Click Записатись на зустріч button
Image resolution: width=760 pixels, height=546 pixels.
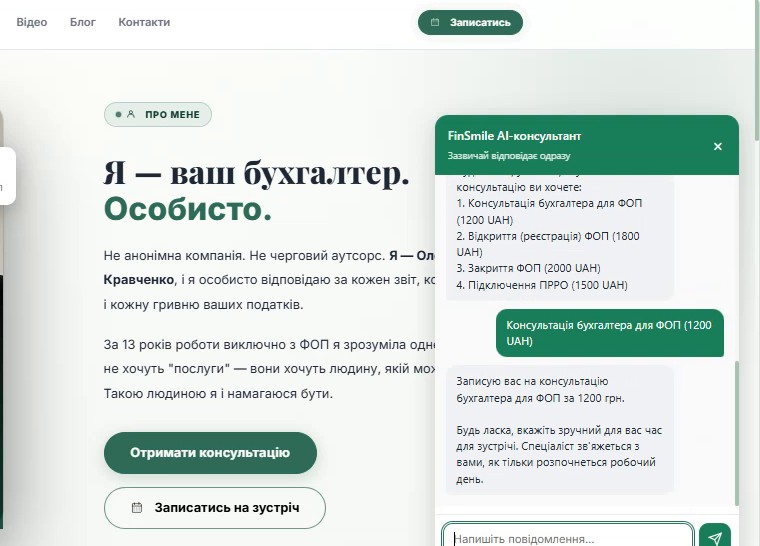coord(215,508)
